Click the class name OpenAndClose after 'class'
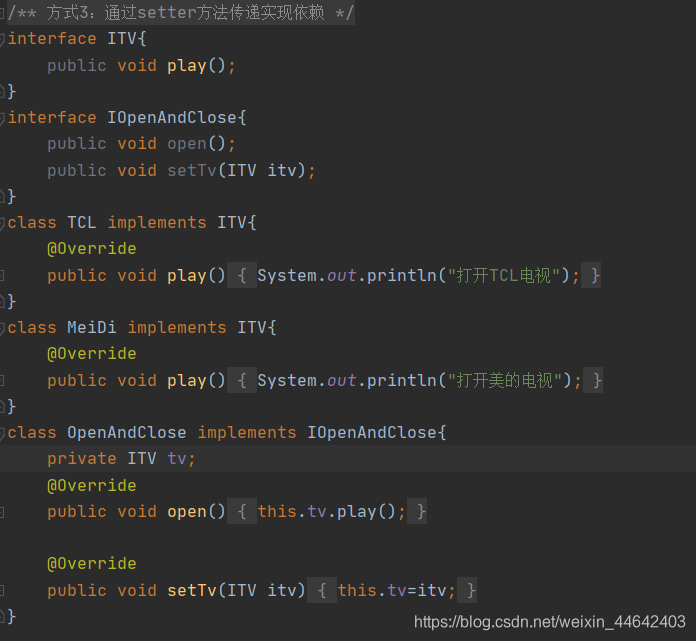The image size is (696, 641). click(x=127, y=432)
